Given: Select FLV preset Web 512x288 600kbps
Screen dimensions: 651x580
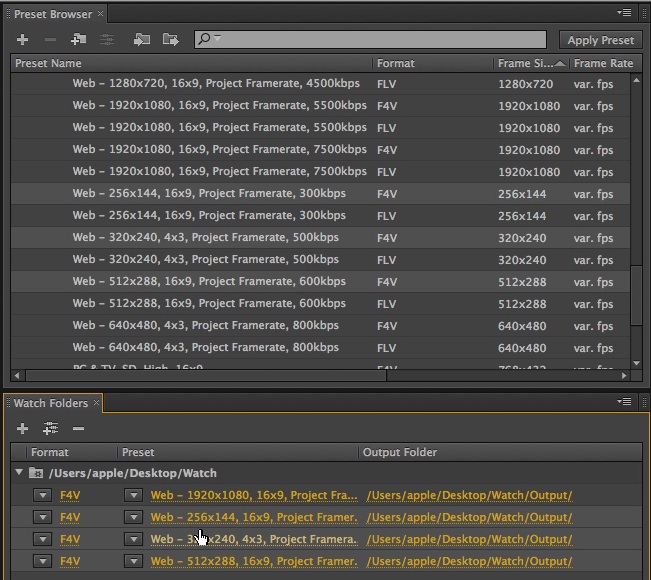Looking at the screenshot, I should 320,304.
